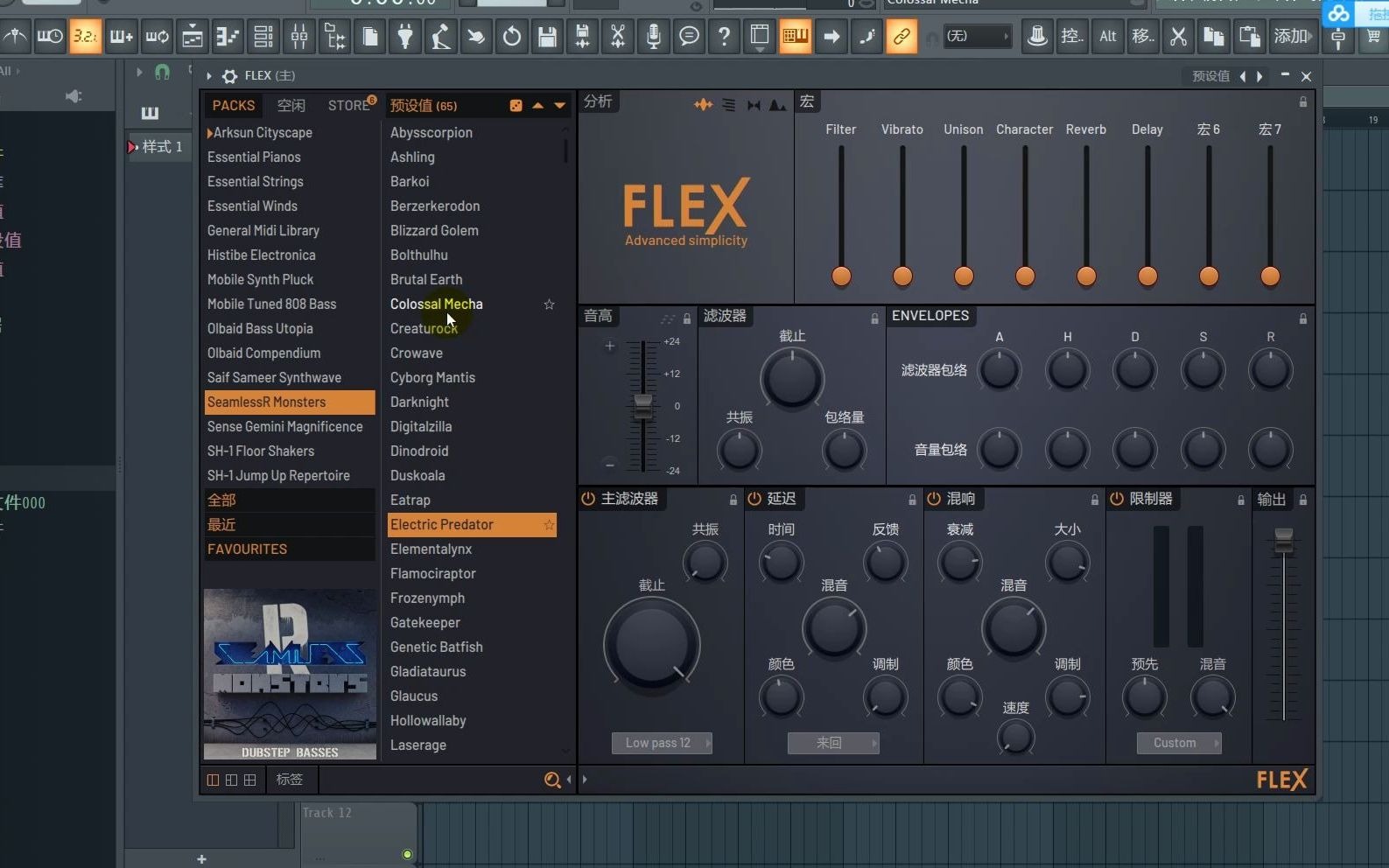1389x868 pixels.
Task: Switch to the STORE tab
Action: [349, 106]
